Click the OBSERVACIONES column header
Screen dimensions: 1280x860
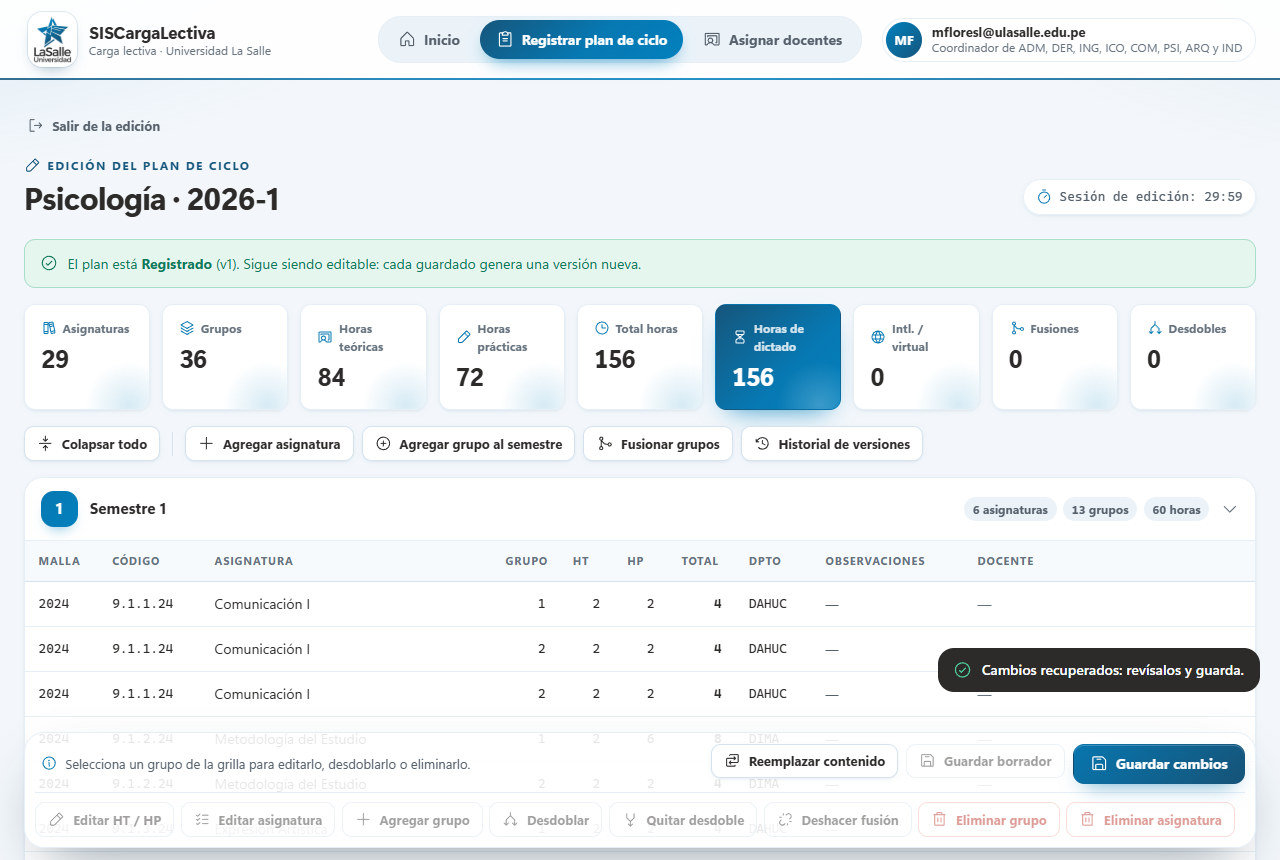[875, 561]
